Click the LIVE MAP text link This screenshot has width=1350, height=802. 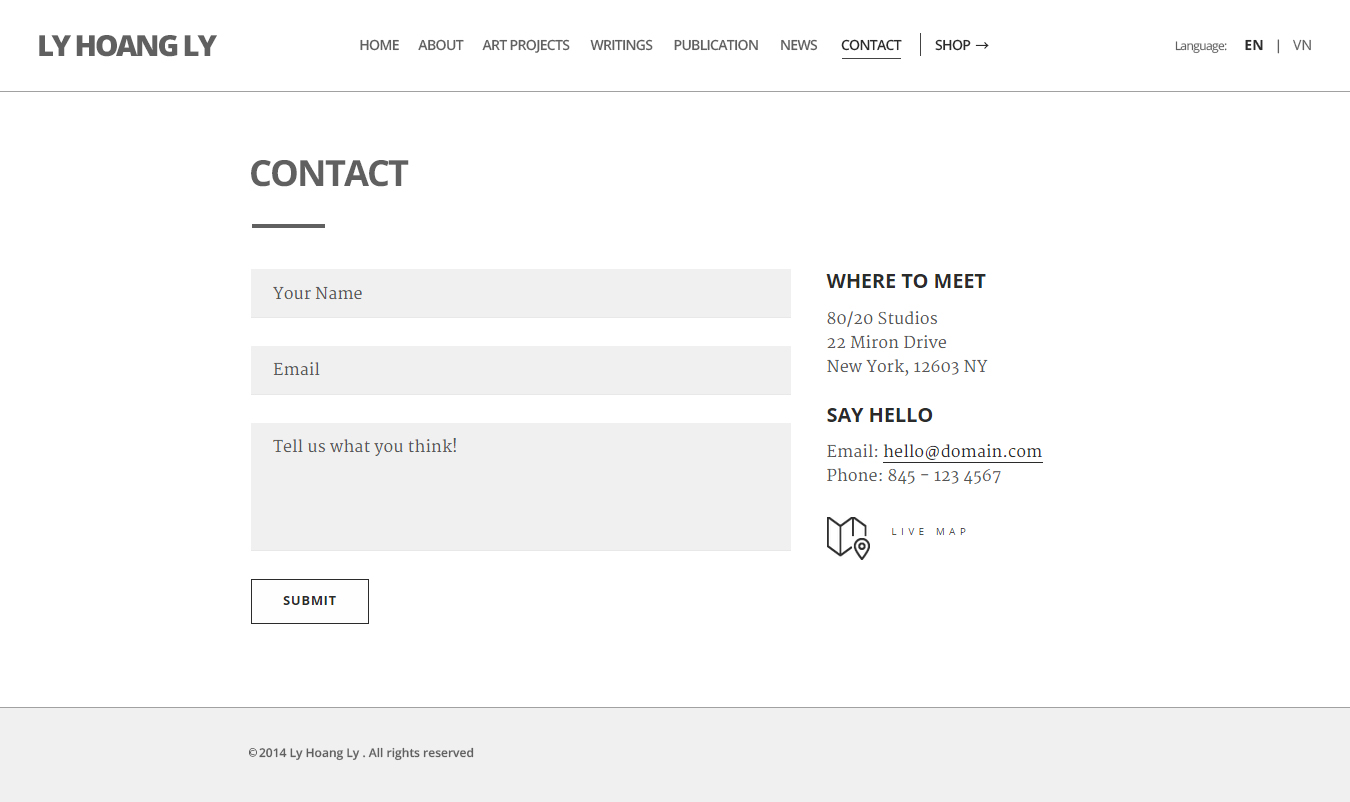tap(929, 532)
